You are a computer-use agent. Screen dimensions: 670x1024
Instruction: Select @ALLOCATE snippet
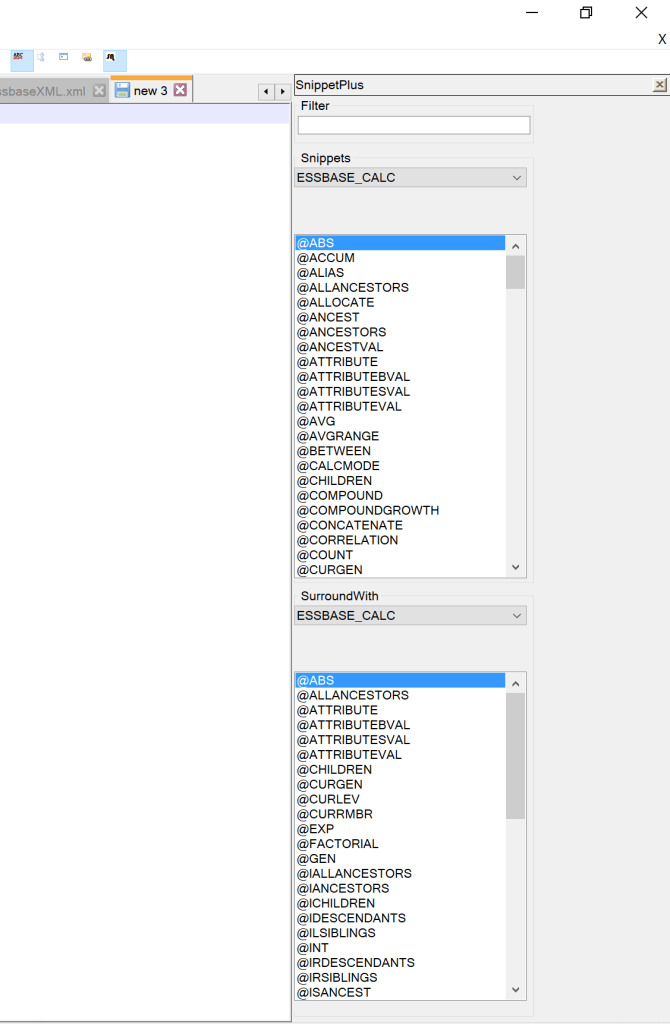pyautogui.click(x=400, y=303)
